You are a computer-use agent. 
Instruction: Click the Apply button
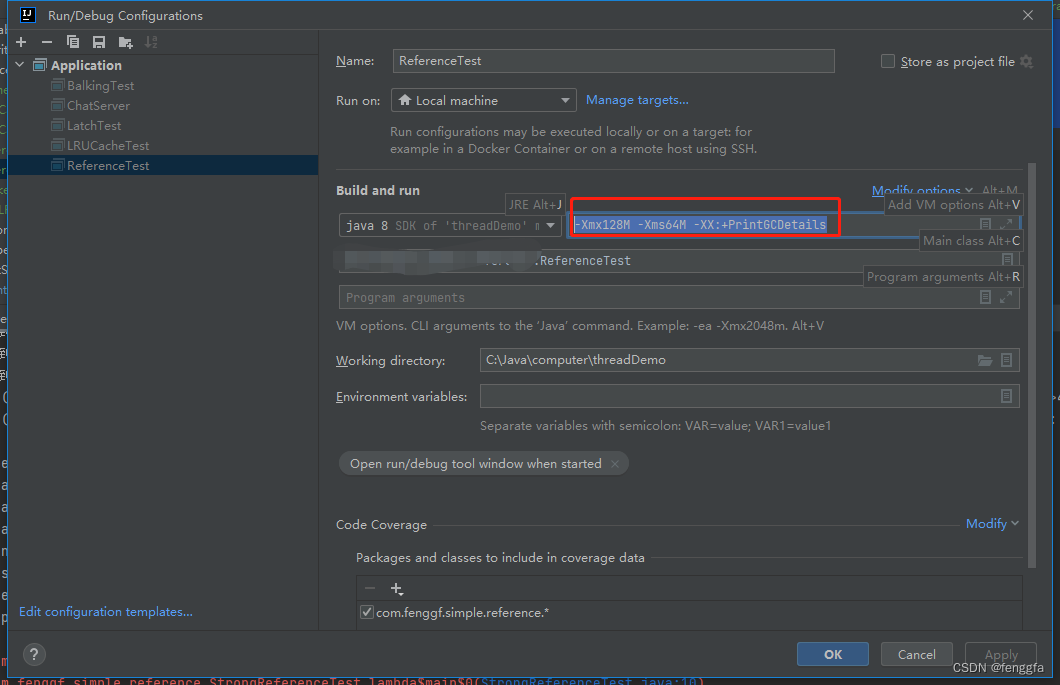click(x=1001, y=655)
